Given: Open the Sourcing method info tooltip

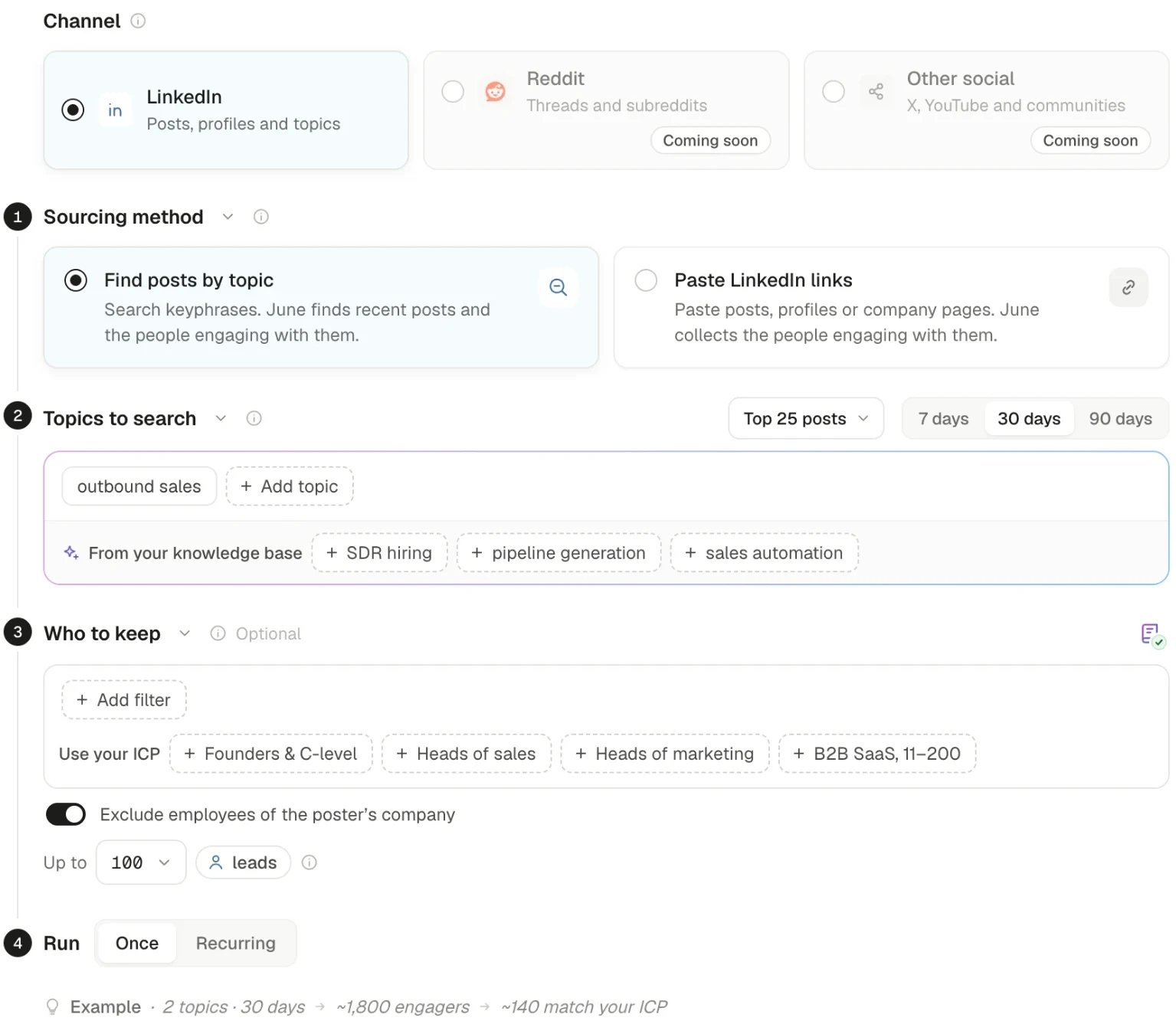Looking at the screenshot, I should point(261,217).
